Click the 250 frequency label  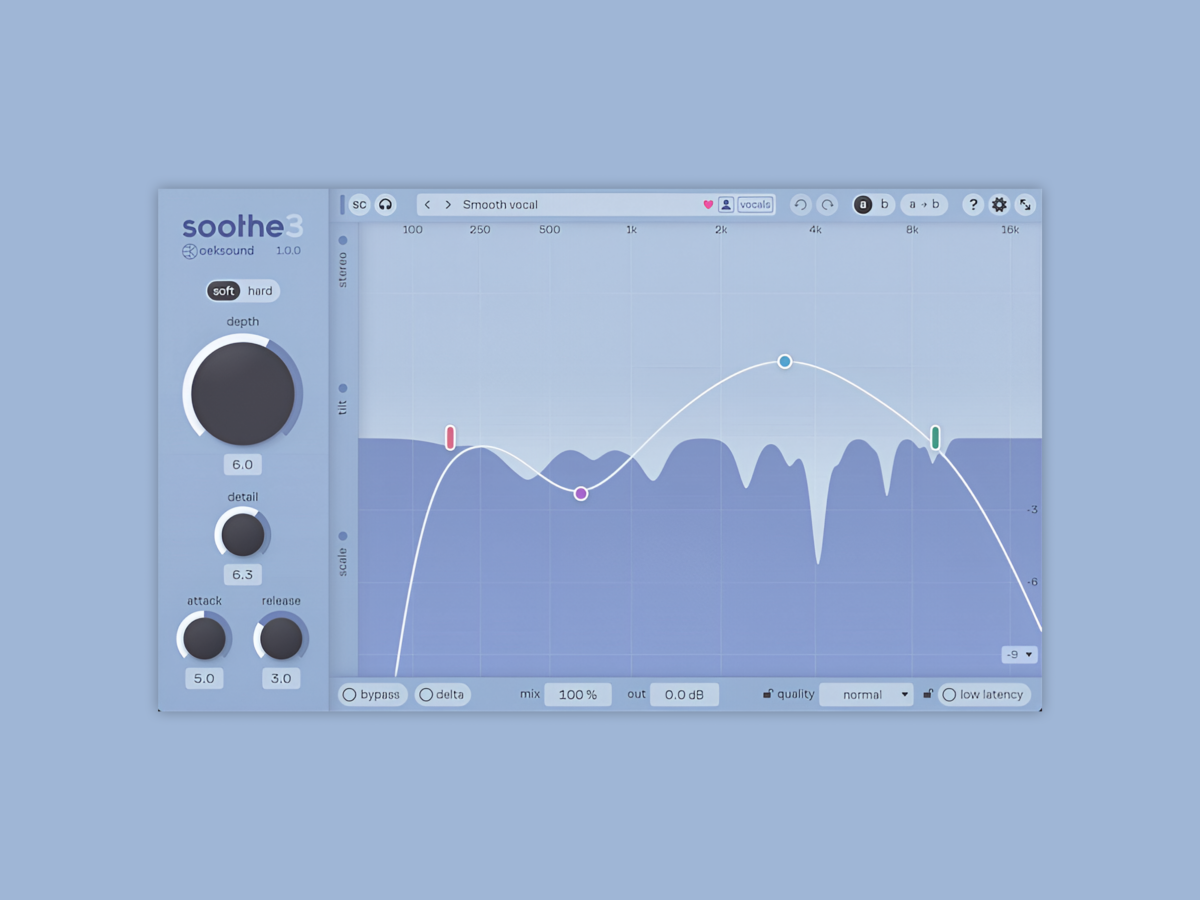click(x=480, y=230)
